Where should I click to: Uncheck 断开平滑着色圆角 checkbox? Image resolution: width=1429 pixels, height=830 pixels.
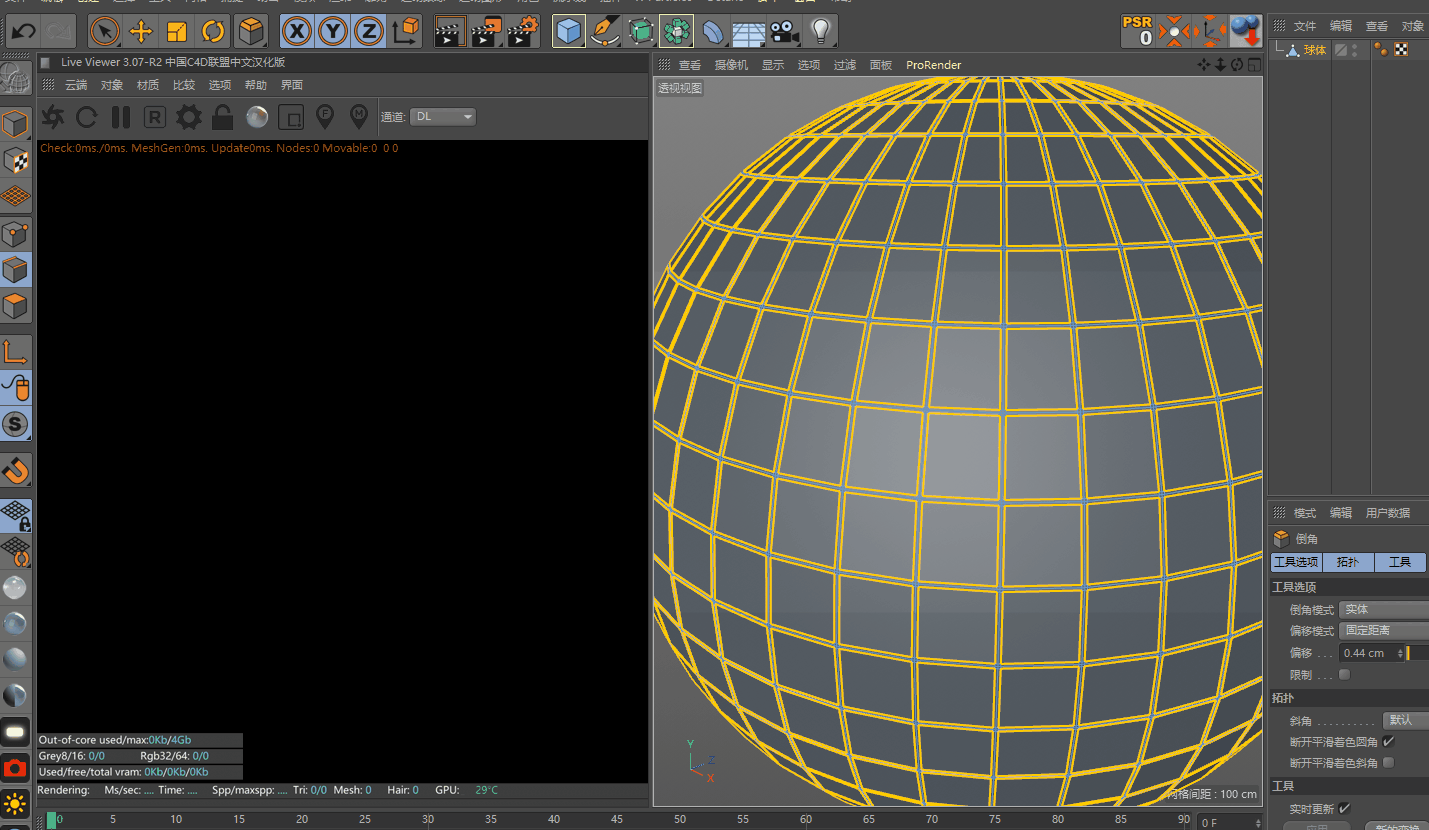(1388, 742)
